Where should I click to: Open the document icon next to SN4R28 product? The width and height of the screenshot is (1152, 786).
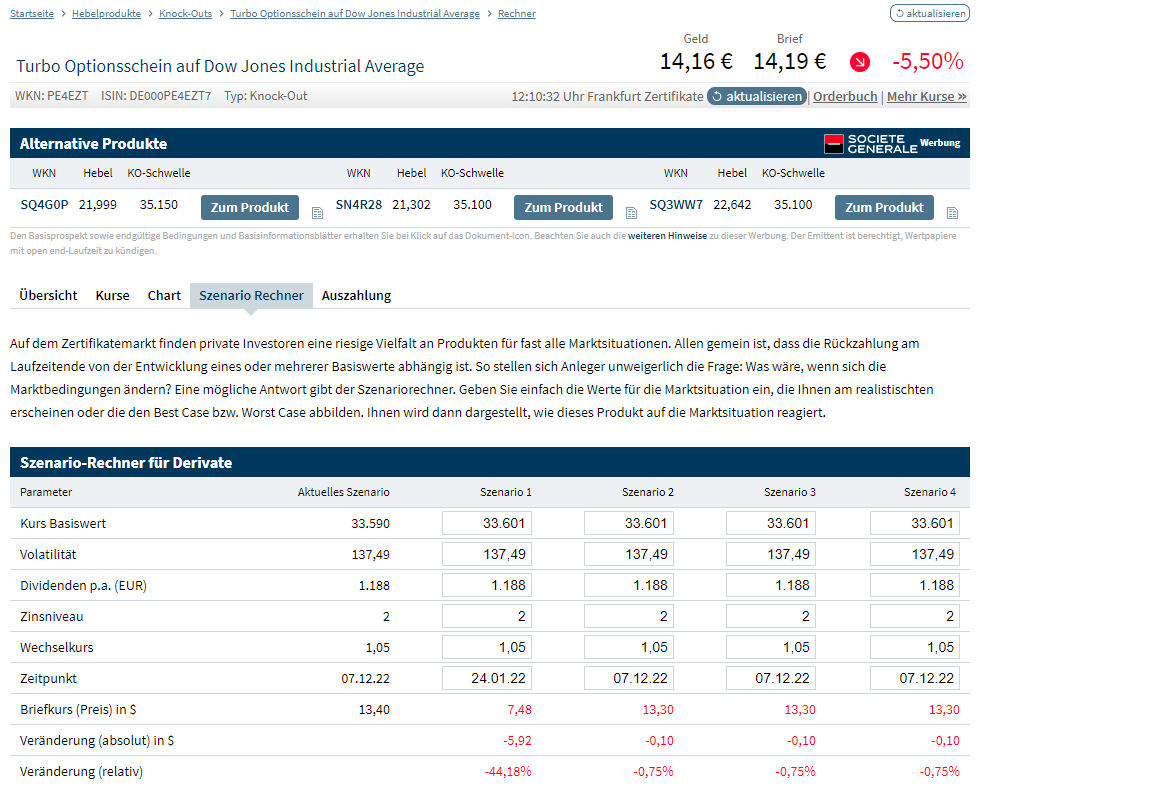631,212
